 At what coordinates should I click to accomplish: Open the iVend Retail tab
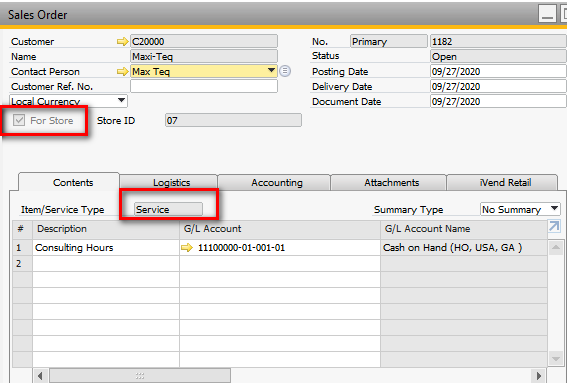point(502,183)
